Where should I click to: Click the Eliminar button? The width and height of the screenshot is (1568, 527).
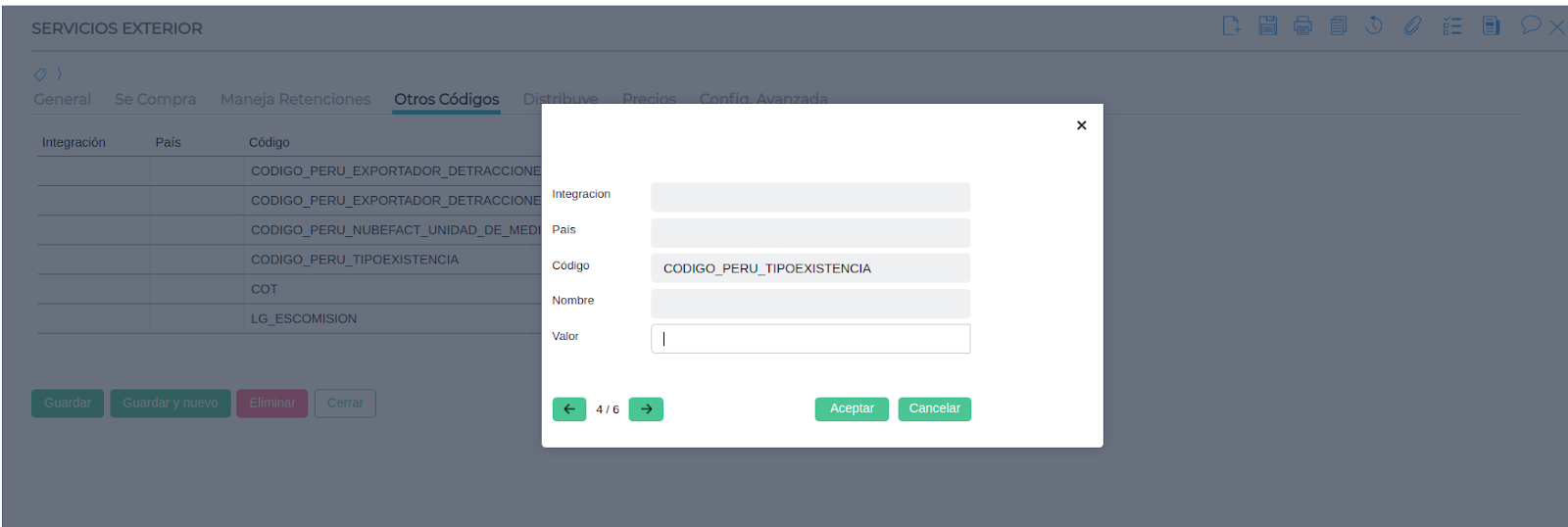pos(272,404)
